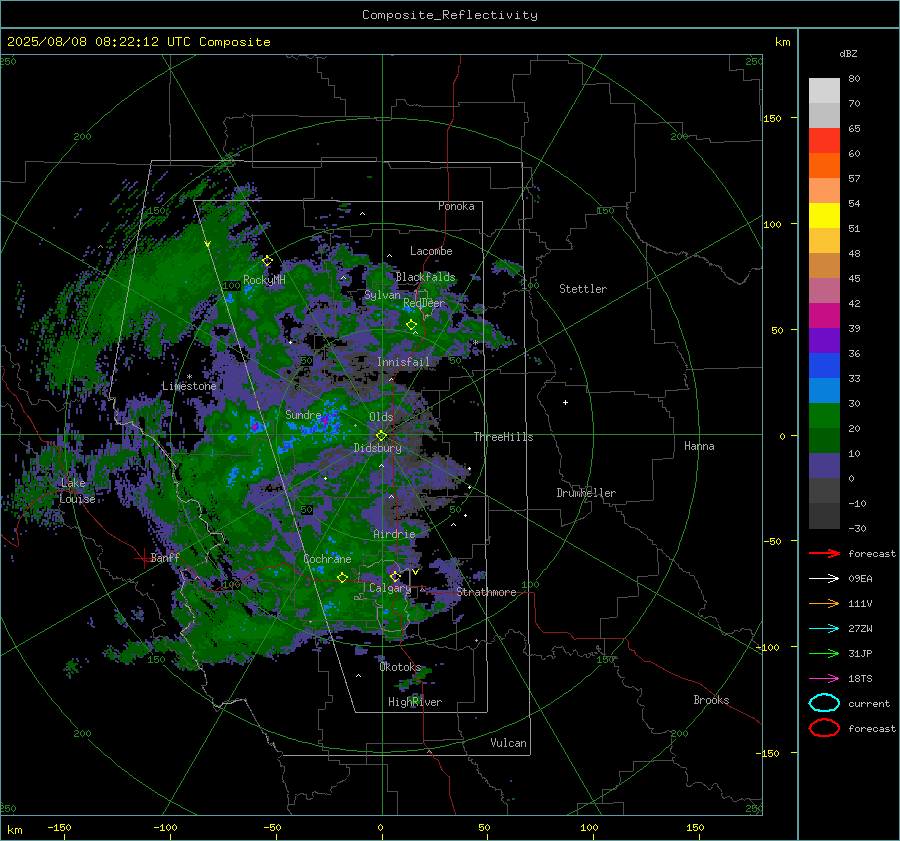The width and height of the screenshot is (900, 841).
Task: Pick the light blue 30-33 dBZ swatch
Action: click(824, 391)
